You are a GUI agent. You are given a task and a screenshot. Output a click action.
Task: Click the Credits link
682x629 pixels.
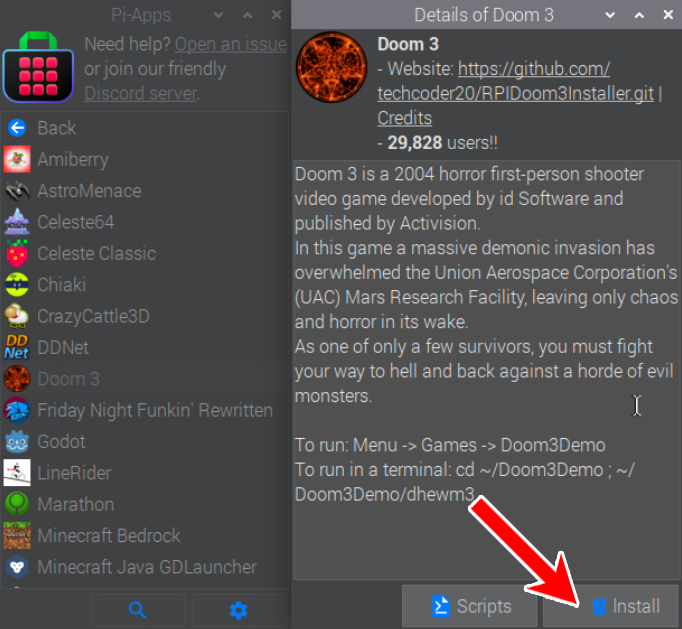(x=404, y=118)
